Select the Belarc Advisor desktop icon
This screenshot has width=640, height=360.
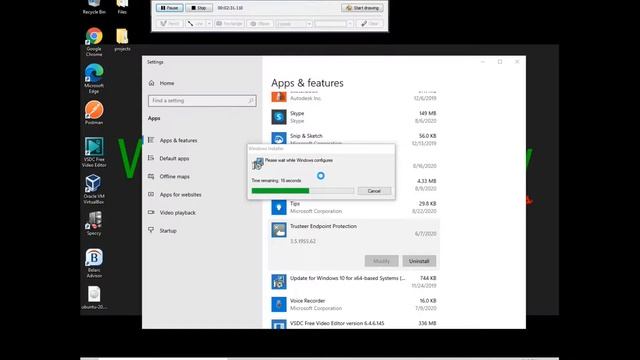[x=94, y=263]
